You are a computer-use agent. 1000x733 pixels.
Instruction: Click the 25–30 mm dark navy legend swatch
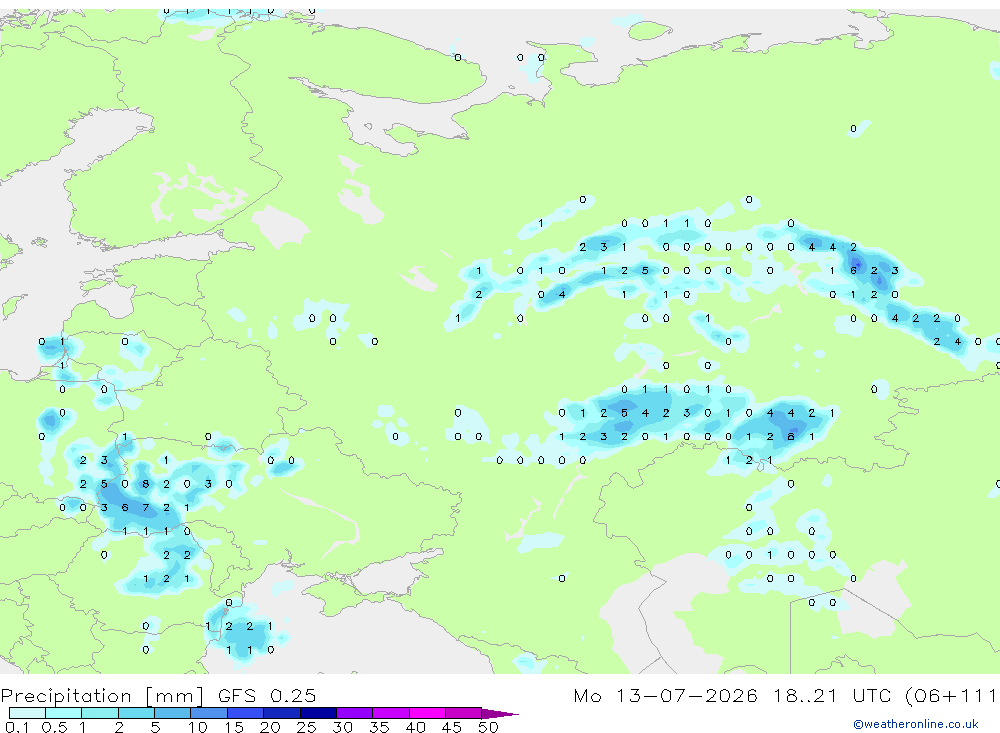(318, 713)
